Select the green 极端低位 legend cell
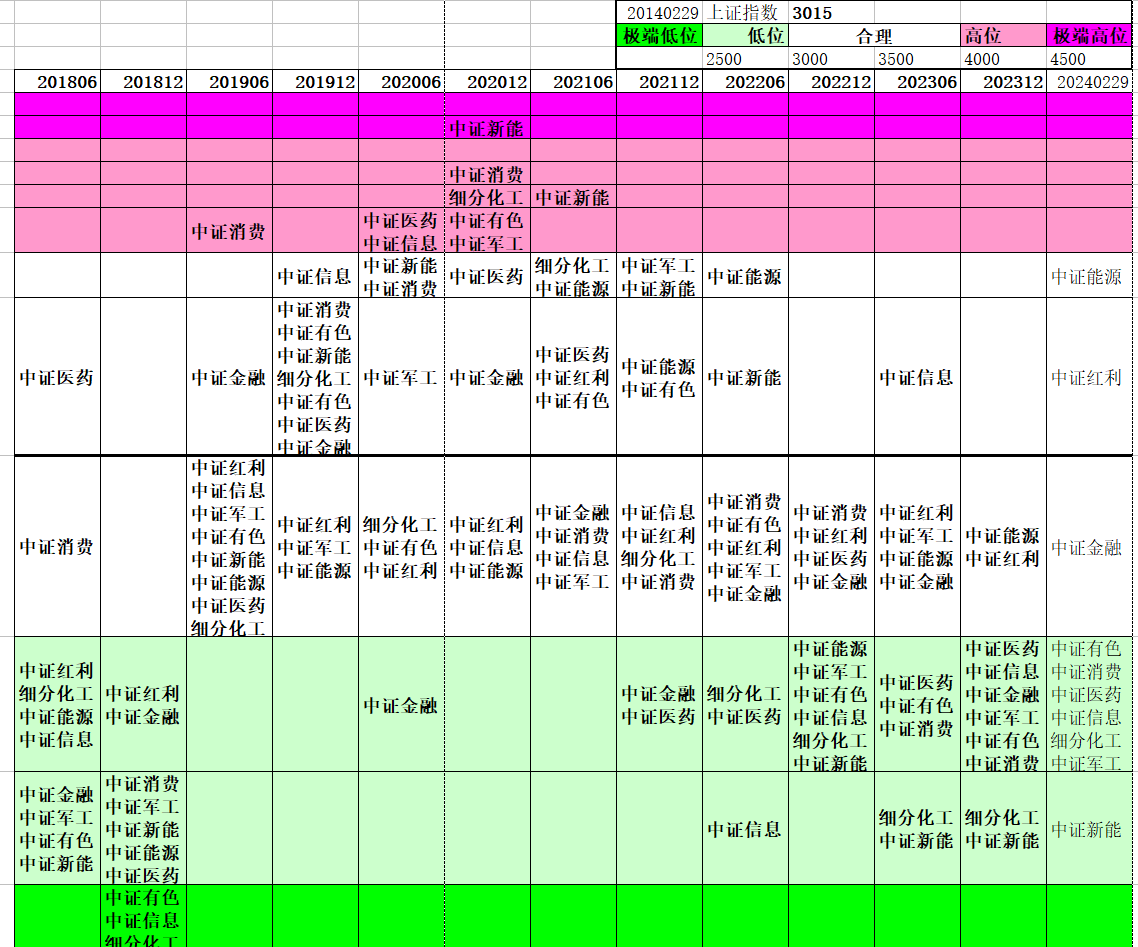 [x=659, y=36]
